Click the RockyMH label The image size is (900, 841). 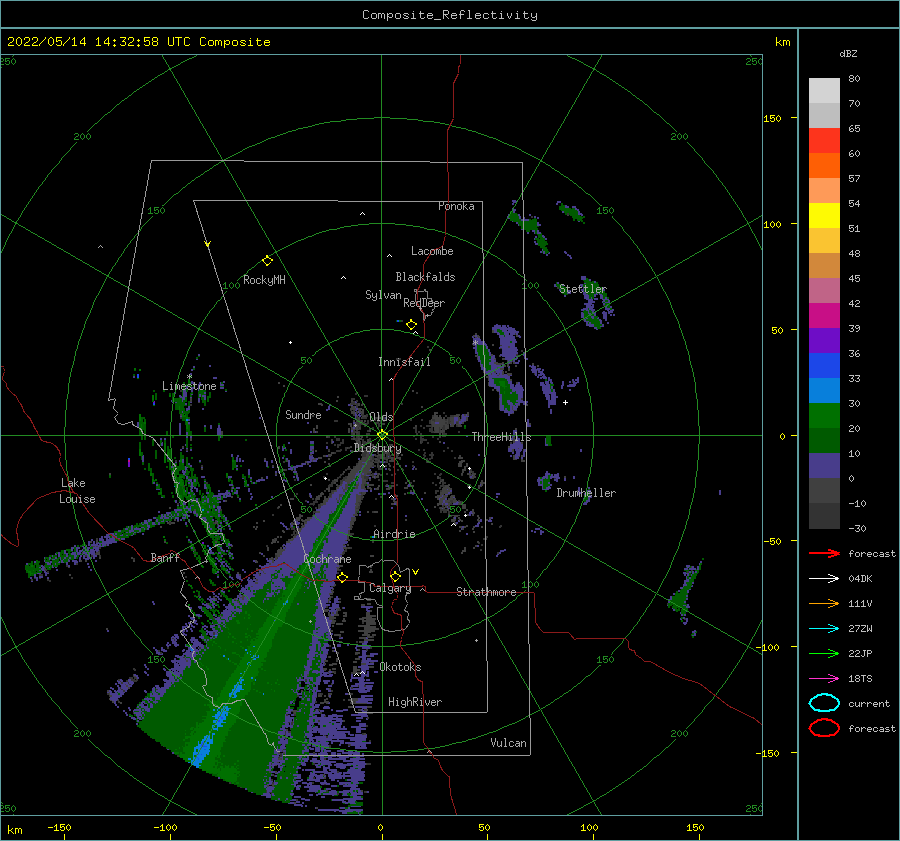tap(264, 280)
